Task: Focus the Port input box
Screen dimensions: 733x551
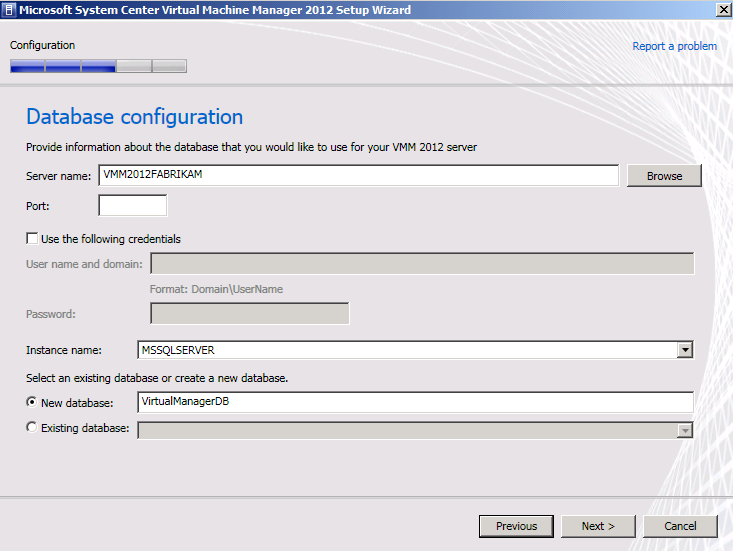Action: [x=133, y=206]
